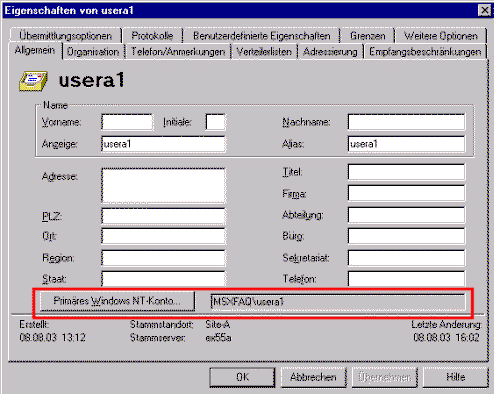Click the Titel input field
The width and height of the screenshot is (494, 394).
coord(406,172)
